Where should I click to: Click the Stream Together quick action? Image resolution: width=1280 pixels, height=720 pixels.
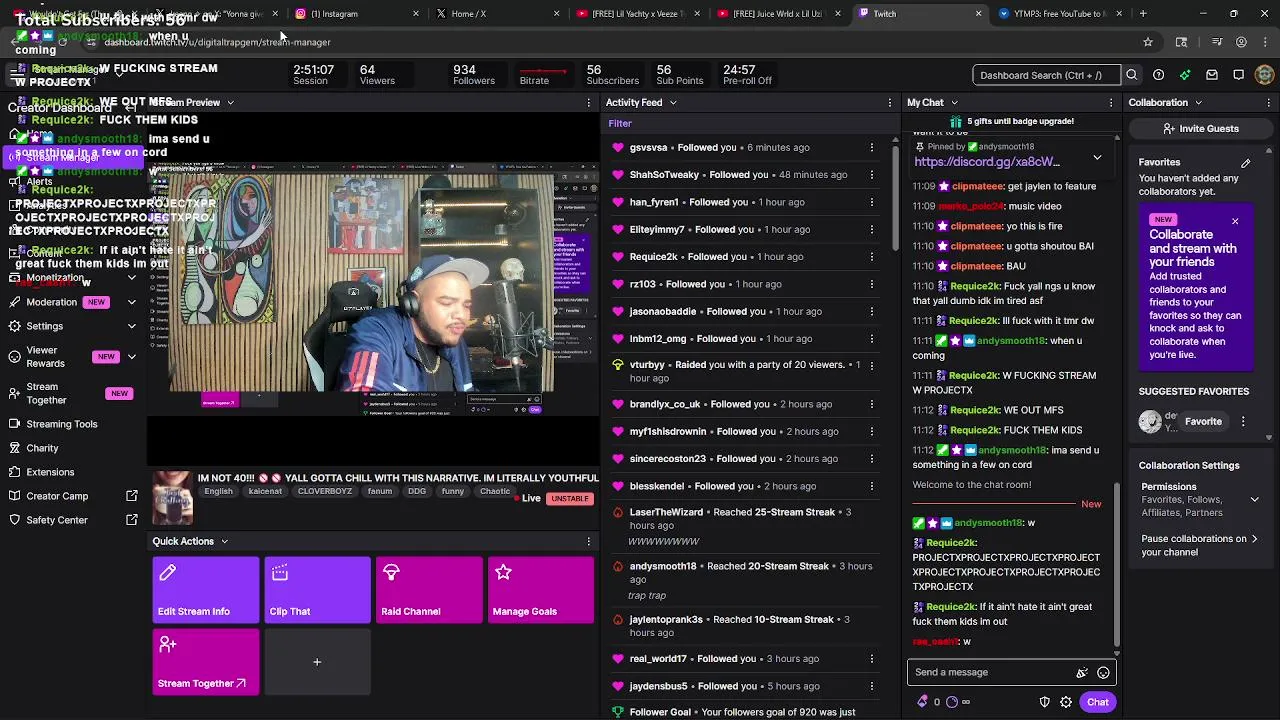point(206,662)
